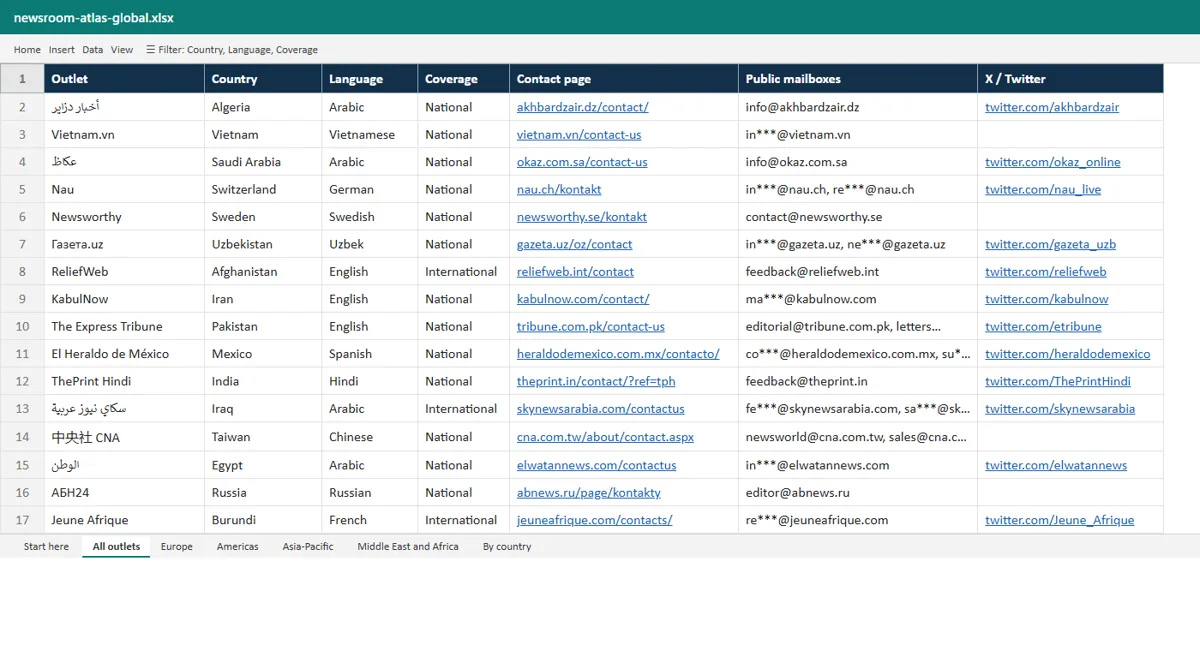Viewport: 1200px width, 651px height.
Task: Select the ReliefWeb outlet cell
Action: 124,272
